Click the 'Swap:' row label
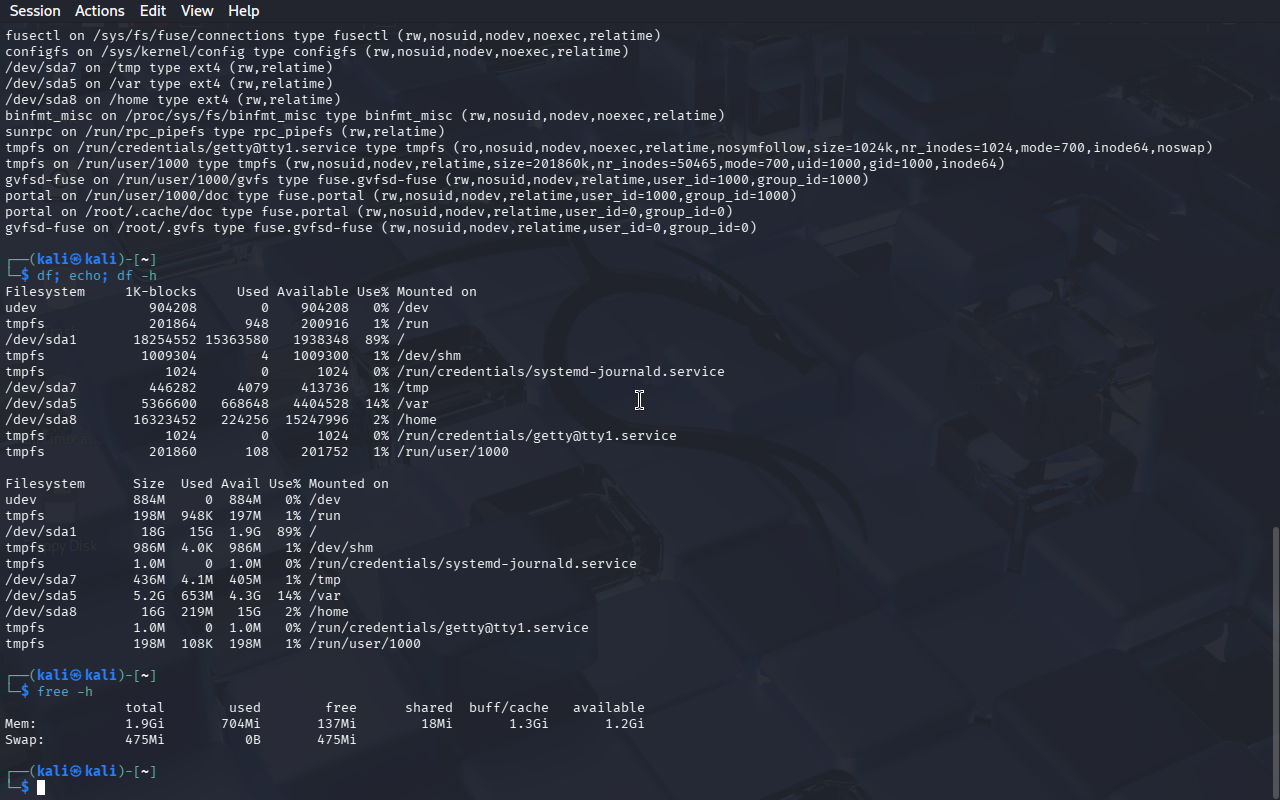This screenshot has height=800, width=1280. pyautogui.click(x=25, y=740)
